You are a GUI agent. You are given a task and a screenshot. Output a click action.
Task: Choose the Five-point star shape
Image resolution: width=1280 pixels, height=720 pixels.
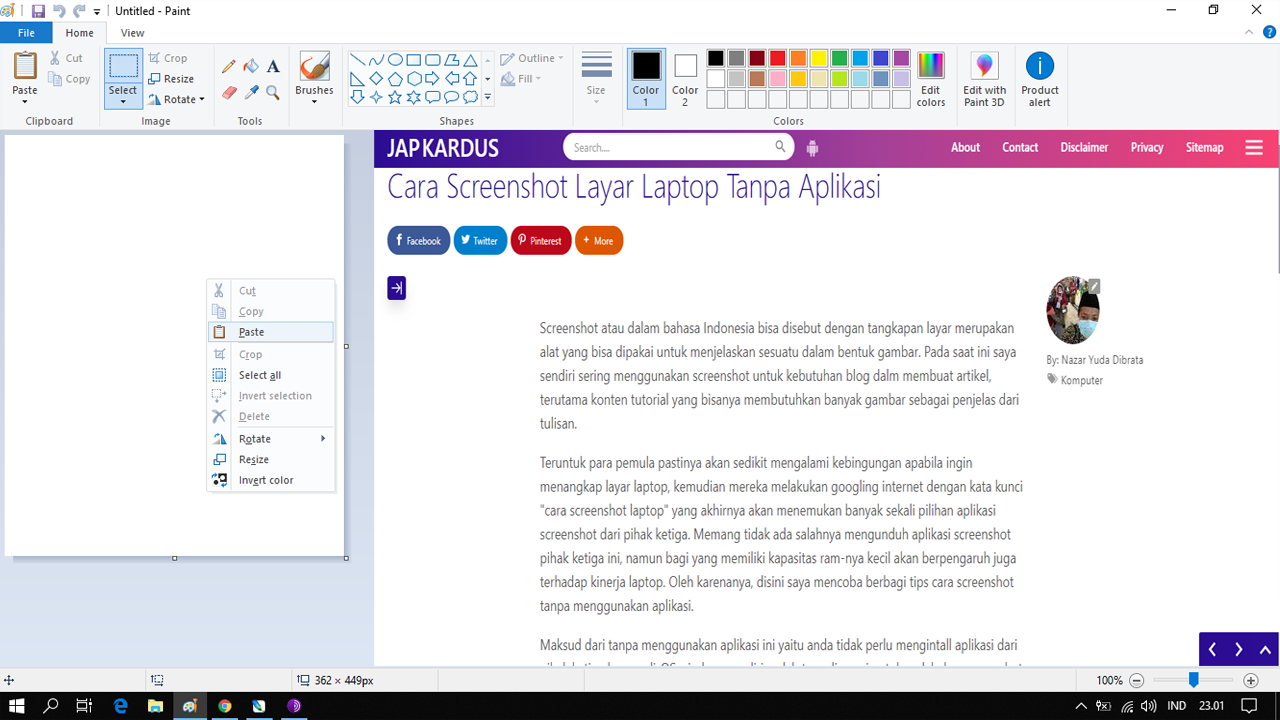click(395, 97)
